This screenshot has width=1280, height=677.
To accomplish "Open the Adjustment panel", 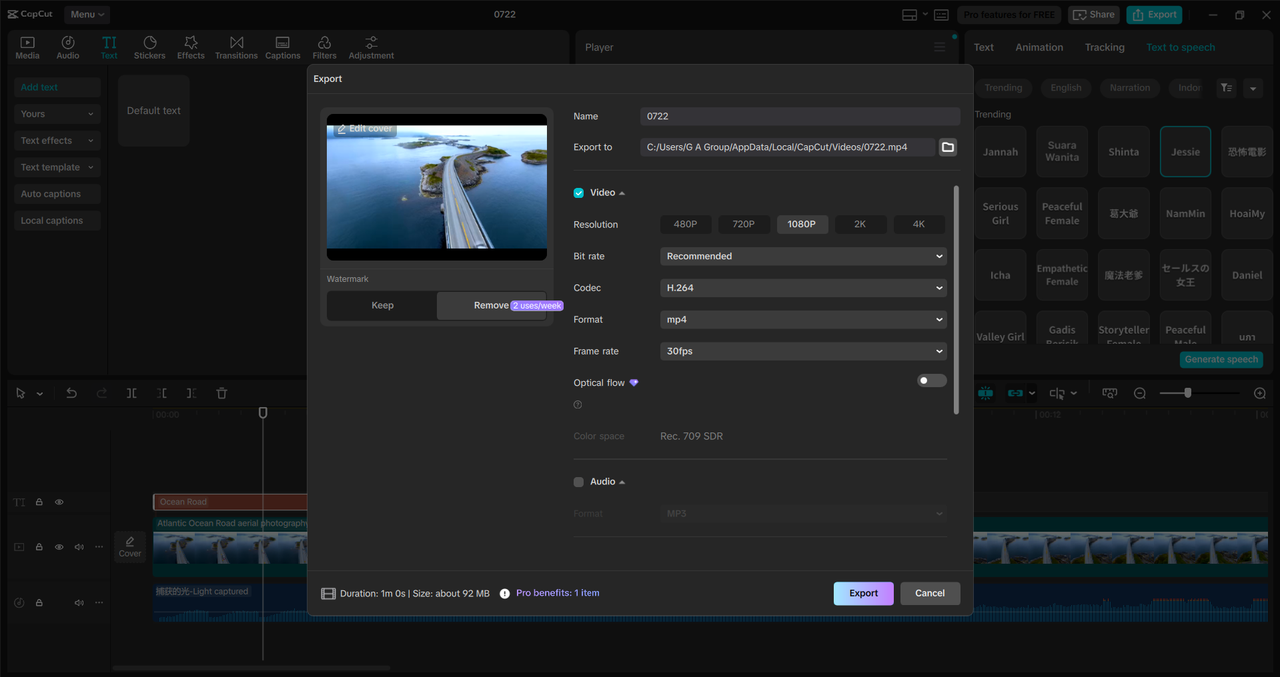I will tap(371, 47).
